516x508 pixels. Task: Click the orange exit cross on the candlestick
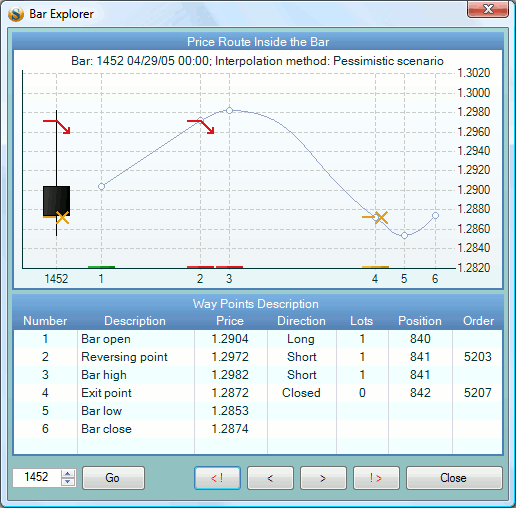click(57, 218)
